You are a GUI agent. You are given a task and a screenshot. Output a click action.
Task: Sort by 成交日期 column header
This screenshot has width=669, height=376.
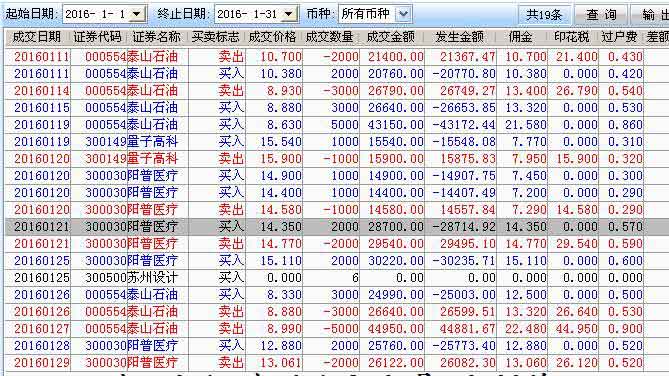pyautogui.click(x=37, y=37)
